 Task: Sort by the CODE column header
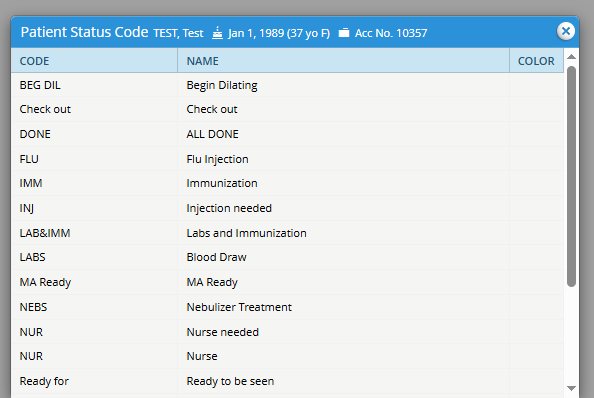94,61
